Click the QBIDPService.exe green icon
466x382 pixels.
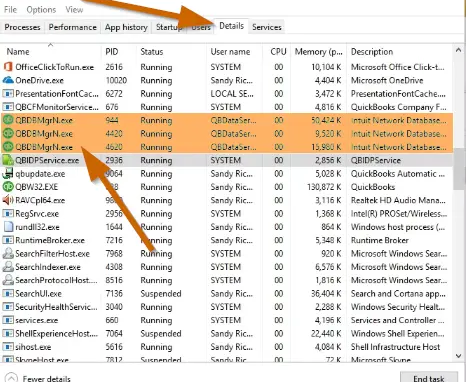[8, 160]
